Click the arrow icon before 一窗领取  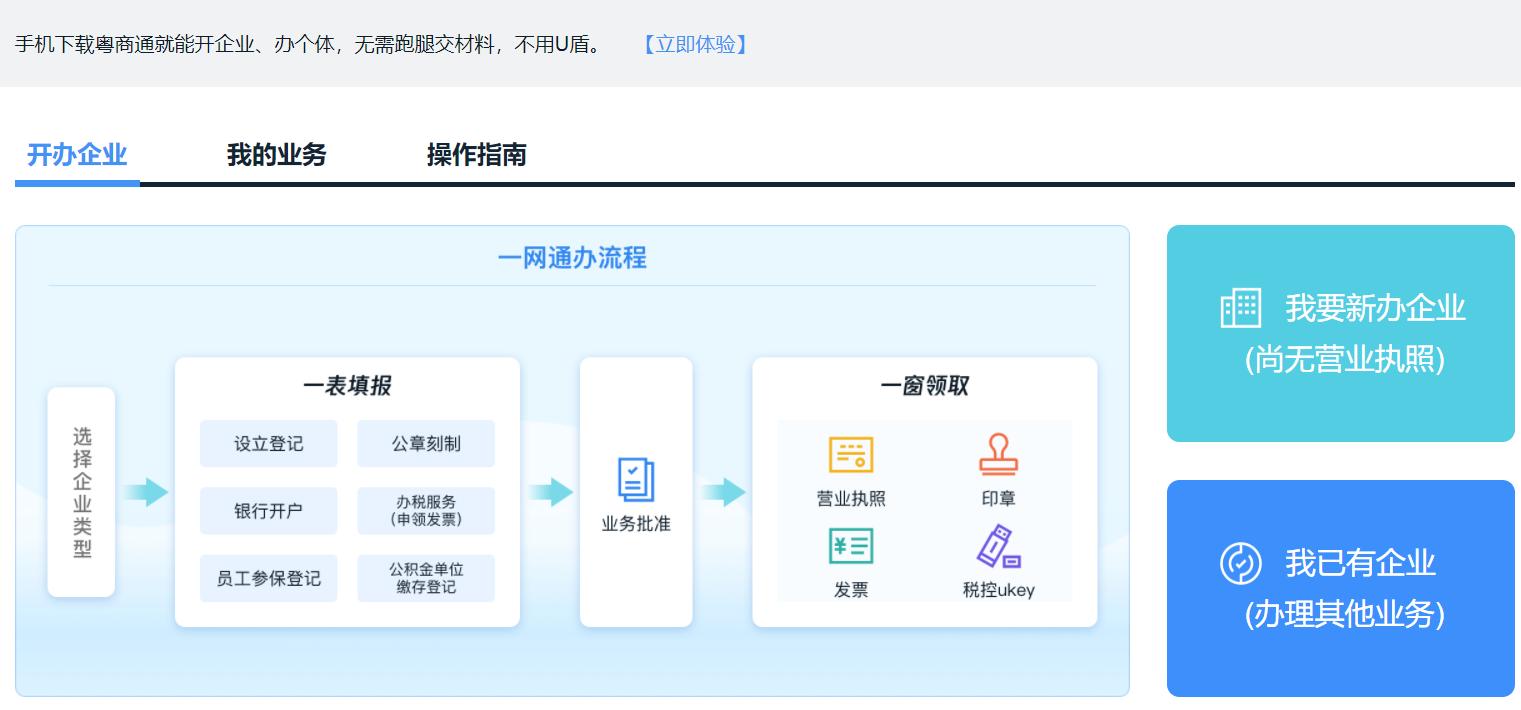pos(723,491)
